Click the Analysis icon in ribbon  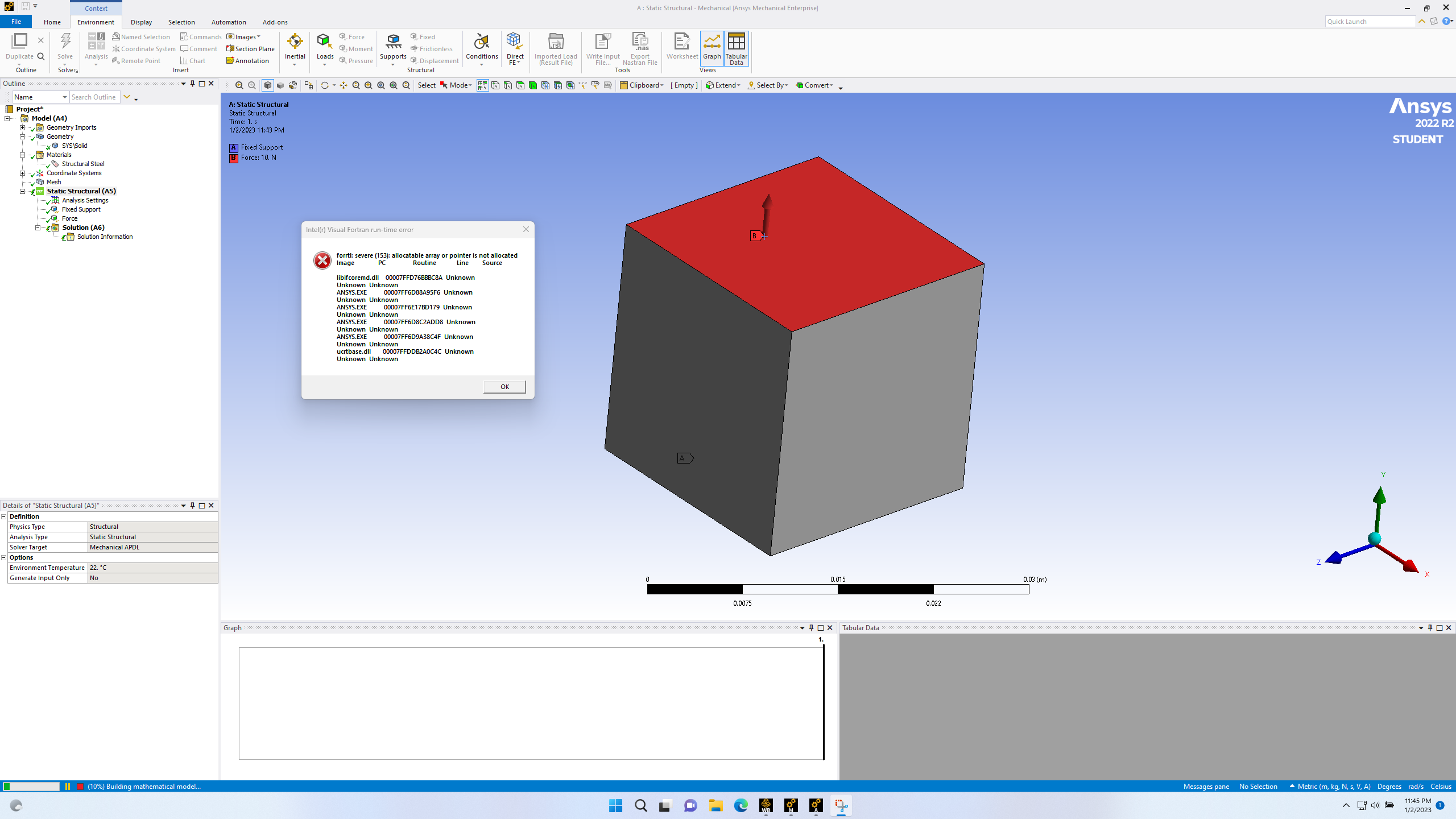point(96,42)
